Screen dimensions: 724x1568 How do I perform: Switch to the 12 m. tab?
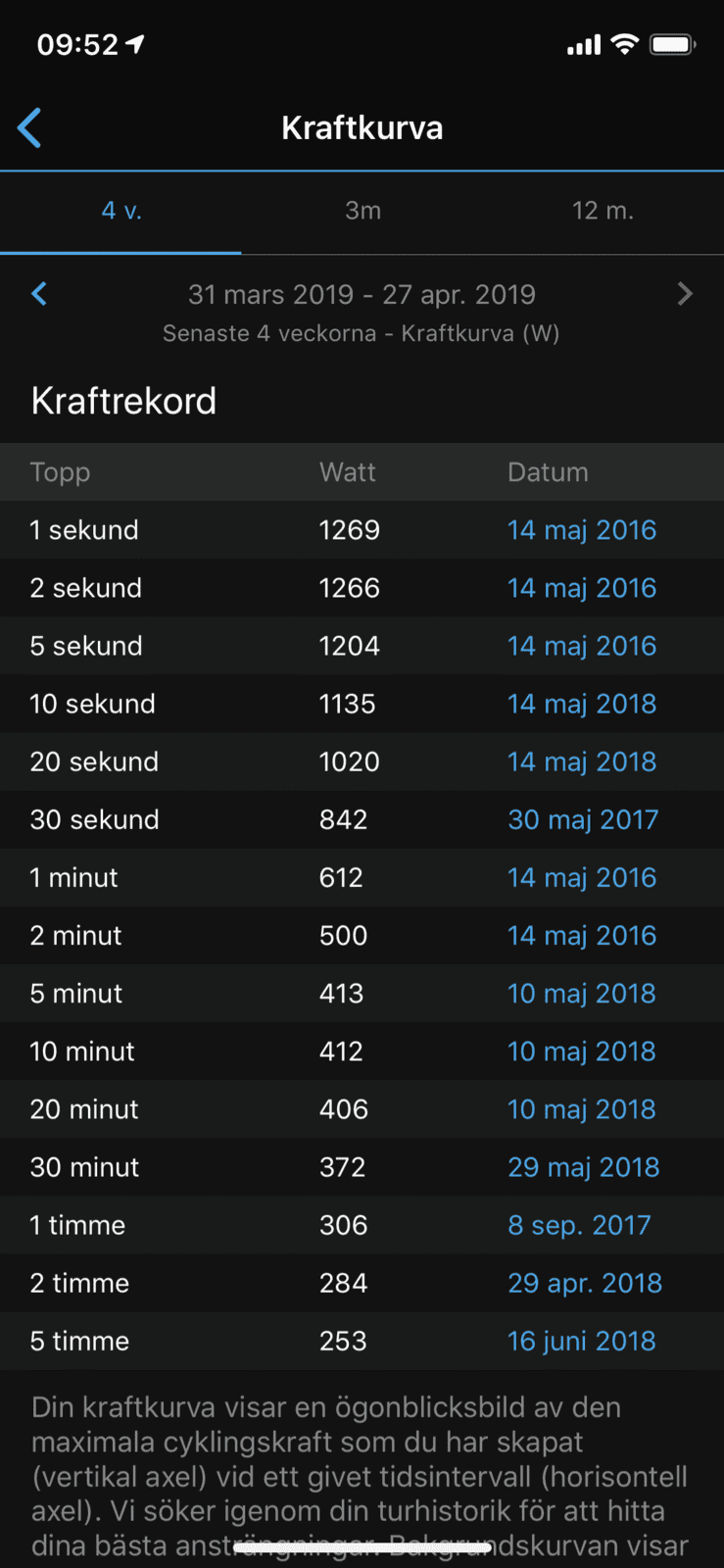coord(603,211)
